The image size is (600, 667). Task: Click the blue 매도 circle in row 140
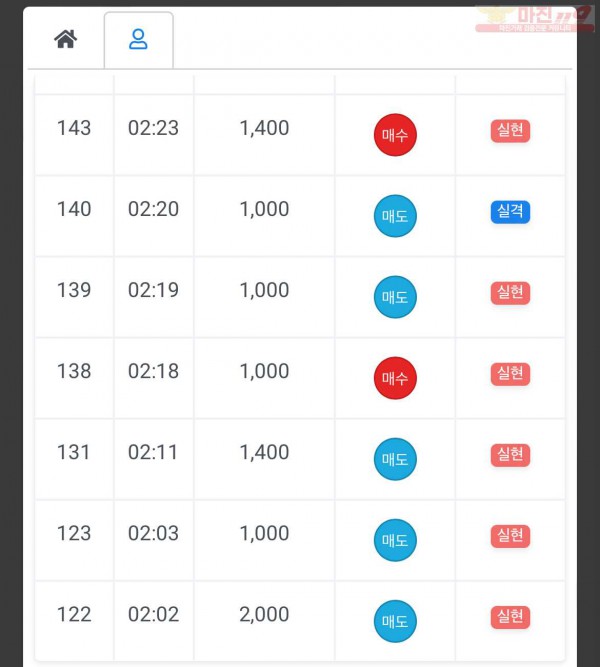pyautogui.click(x=395, y=216)
